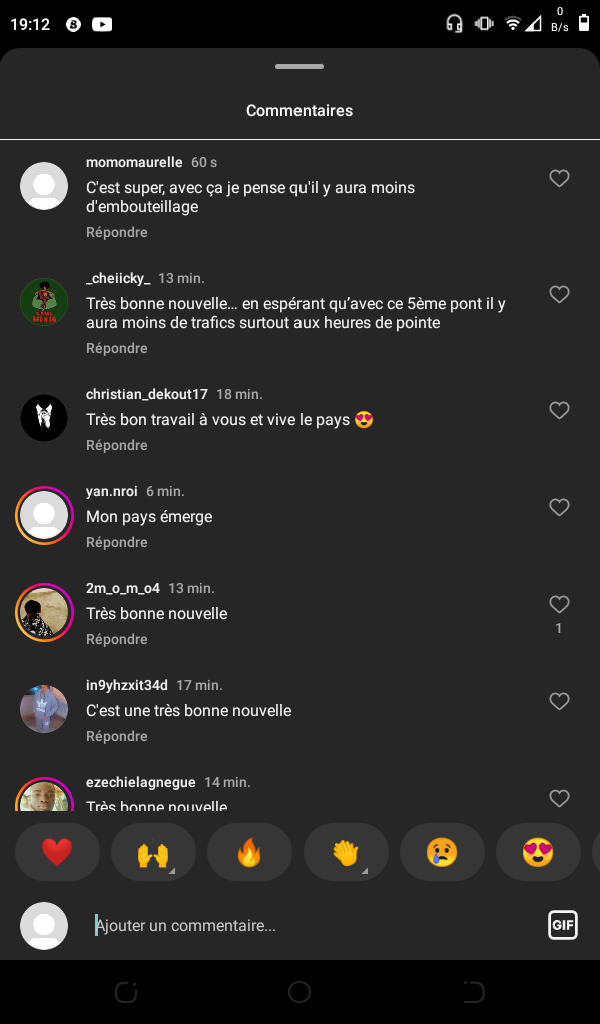Like yan.nroi's comment
Viewport: 600px width, 1024px height.
[559, 508]
